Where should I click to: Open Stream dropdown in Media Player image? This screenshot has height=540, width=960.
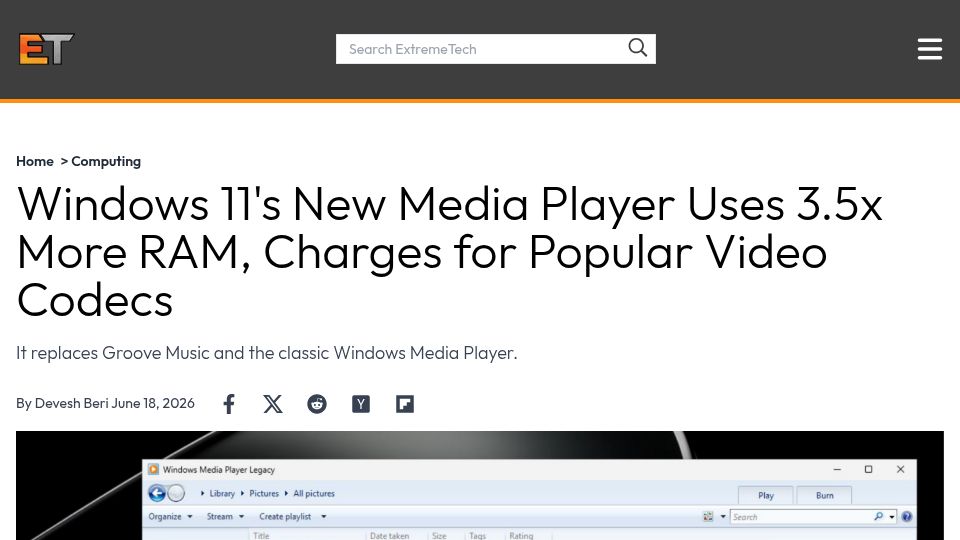(x=225, y=517)
